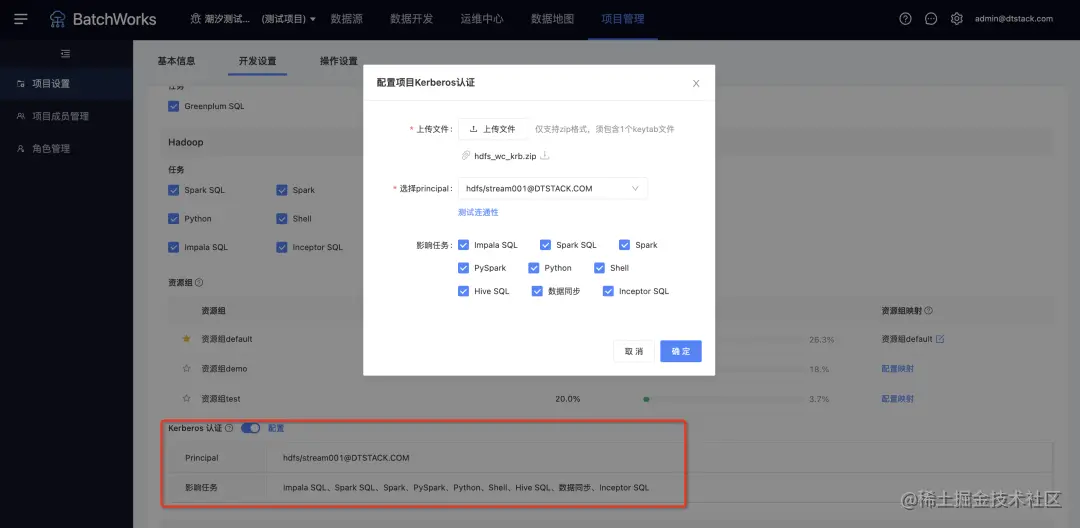1080x528 pixels.
Task: Star the 资源组demo row
Action: (x=186, y=369)
